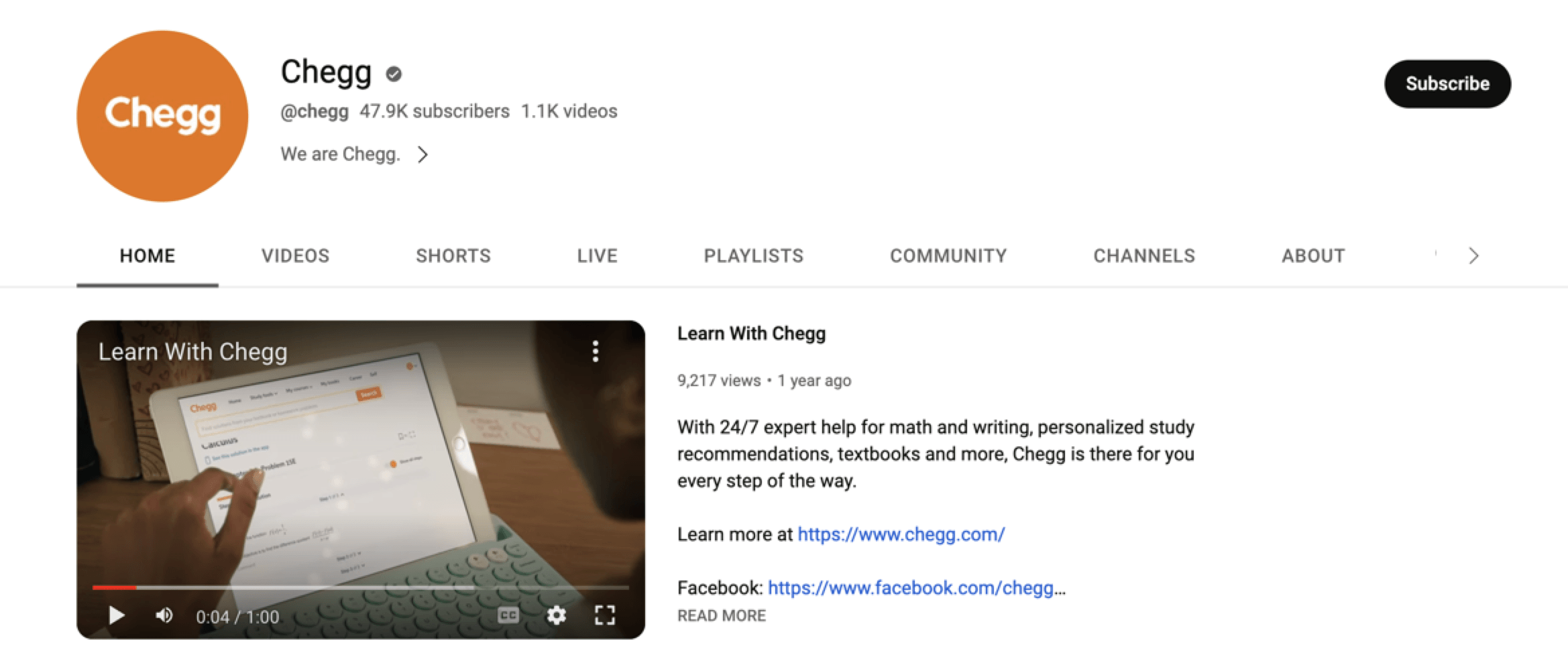
Task: Mute the video with the speaker icon
Action: [164, 615]
